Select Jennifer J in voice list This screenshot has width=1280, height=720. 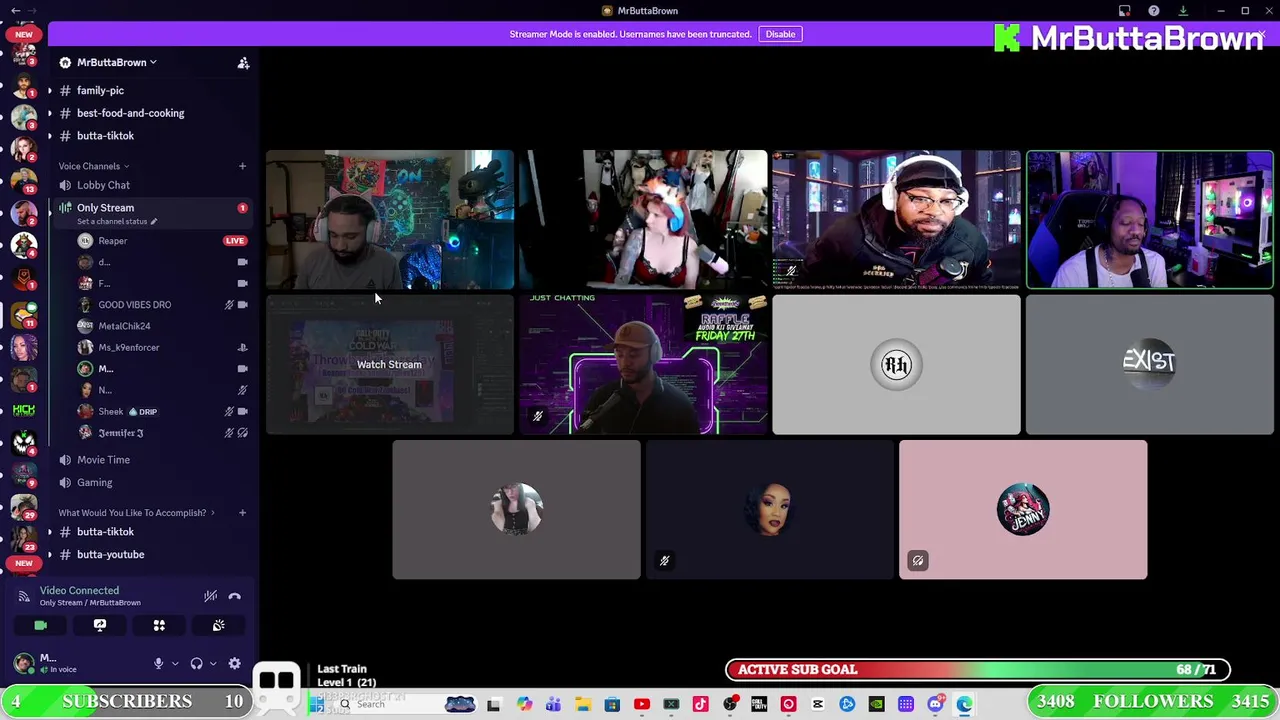pos(120,433)
